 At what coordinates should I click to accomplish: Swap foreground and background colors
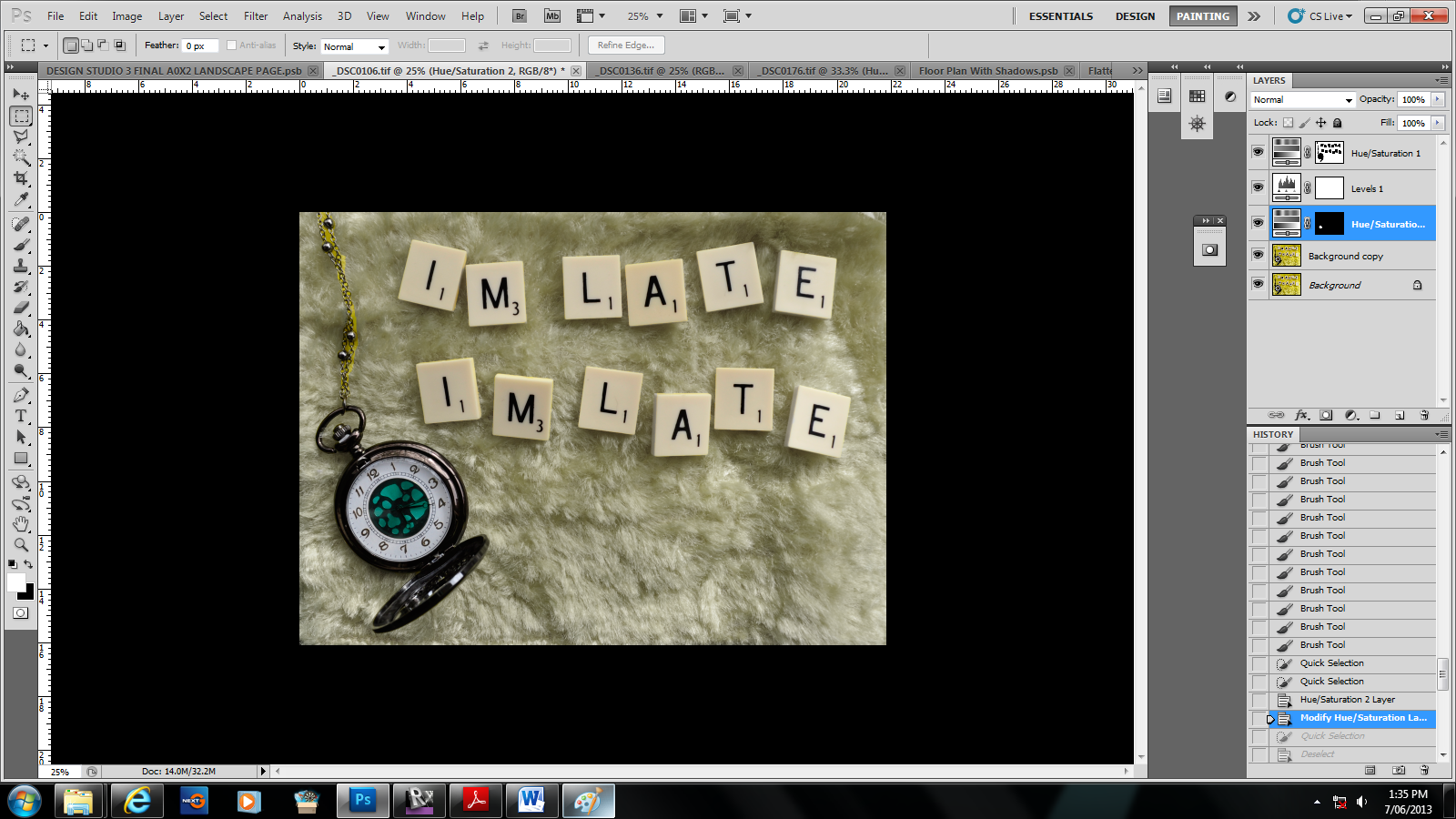(x=29, y=564)
